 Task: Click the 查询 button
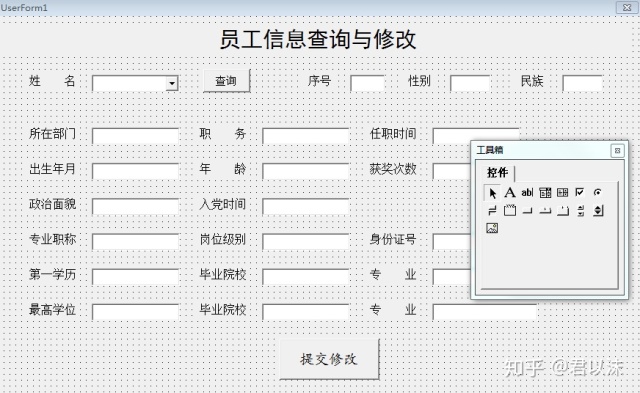[x=227, y=81]
